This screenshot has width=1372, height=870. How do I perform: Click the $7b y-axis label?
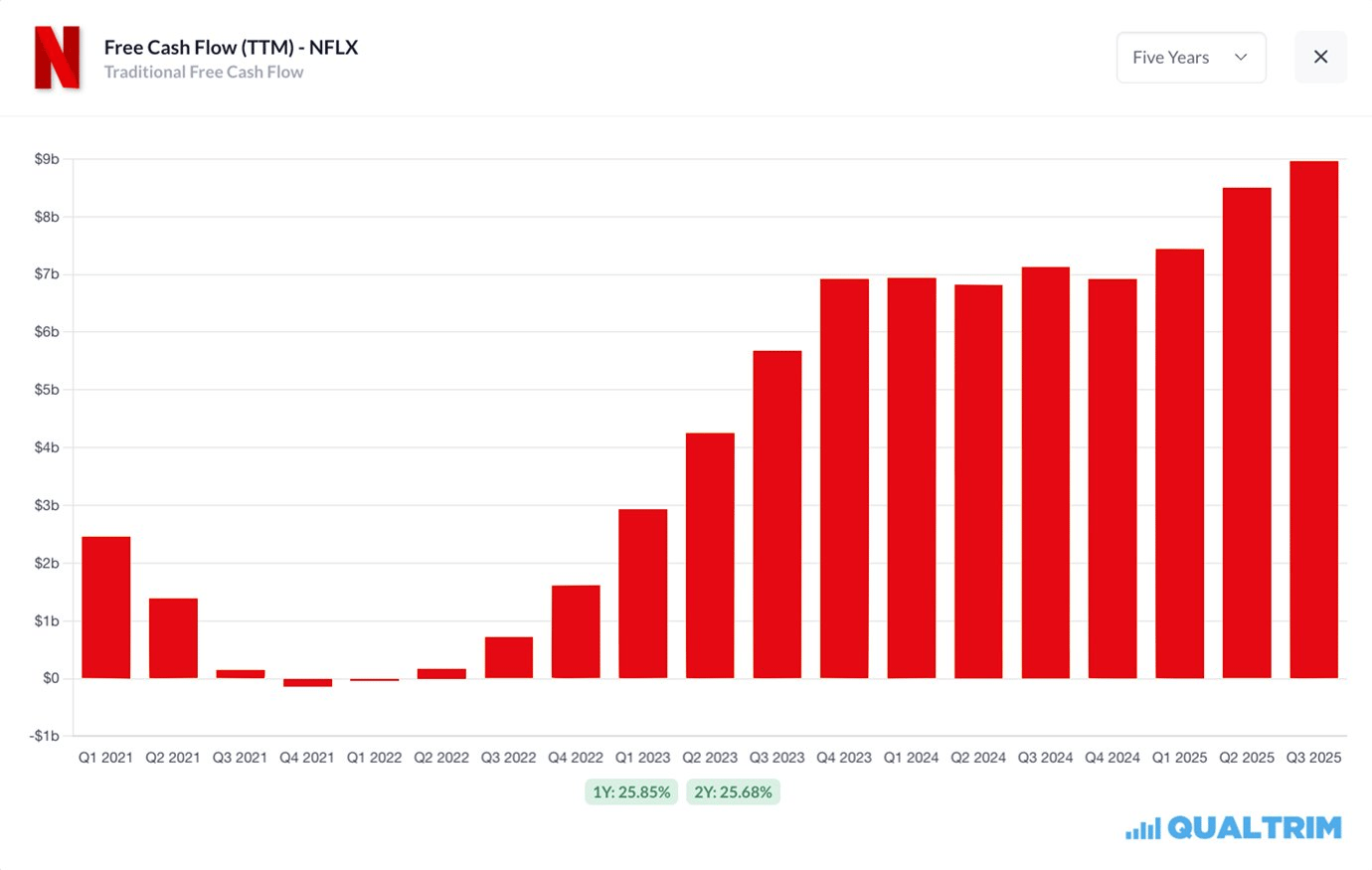coord(47,274)
